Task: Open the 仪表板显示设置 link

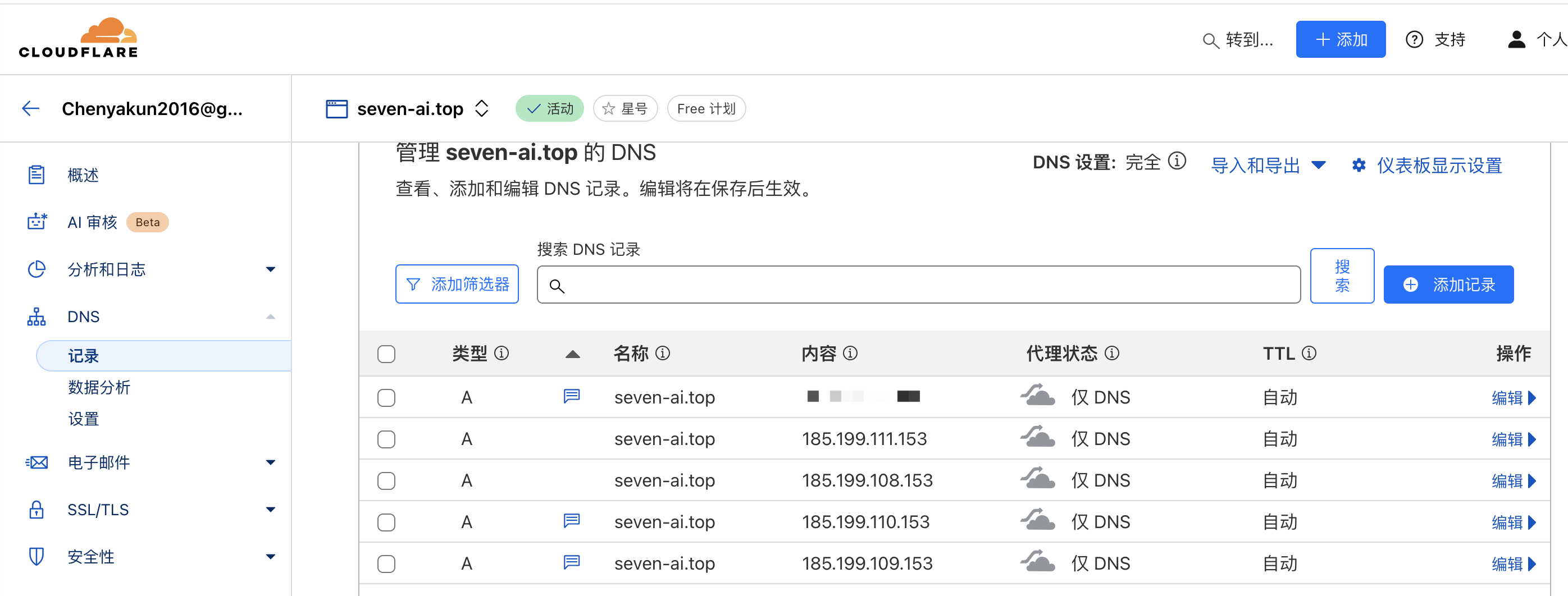Action: pos(1439,165)
